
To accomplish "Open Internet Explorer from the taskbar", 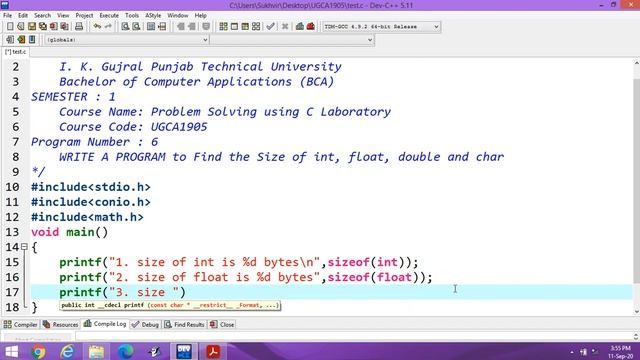I will point(67,351).
